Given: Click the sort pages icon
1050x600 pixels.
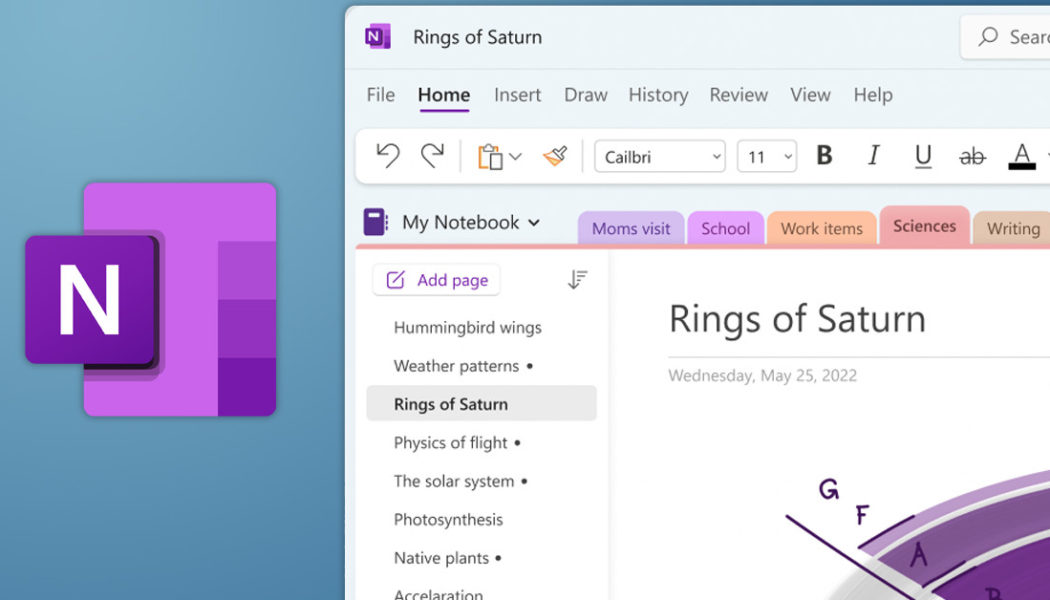Looking at the screenshot, I should pyautogui.click(x=578, y=280).
